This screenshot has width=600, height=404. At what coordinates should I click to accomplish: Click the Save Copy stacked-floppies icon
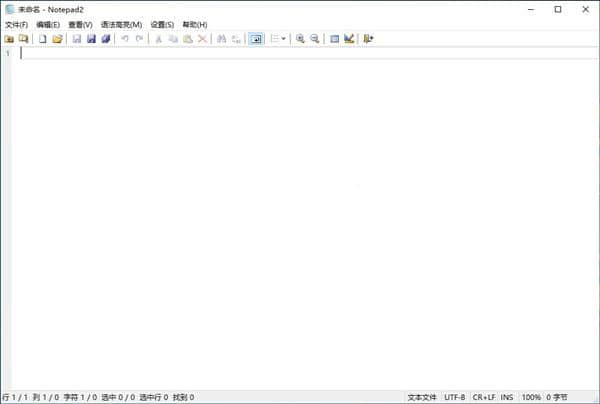(106, 39)
